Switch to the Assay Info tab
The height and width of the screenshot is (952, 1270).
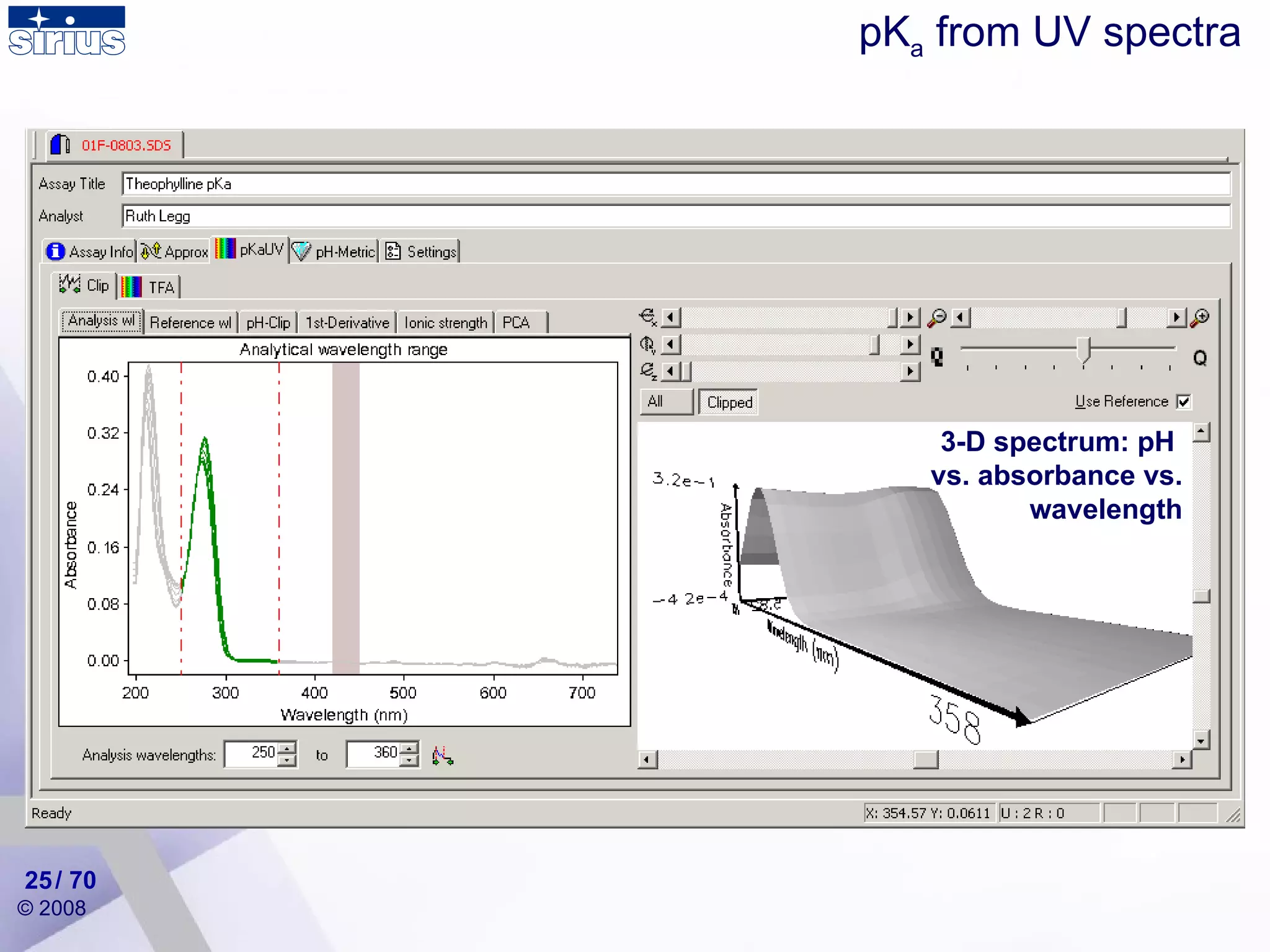(x=90, y=252)
